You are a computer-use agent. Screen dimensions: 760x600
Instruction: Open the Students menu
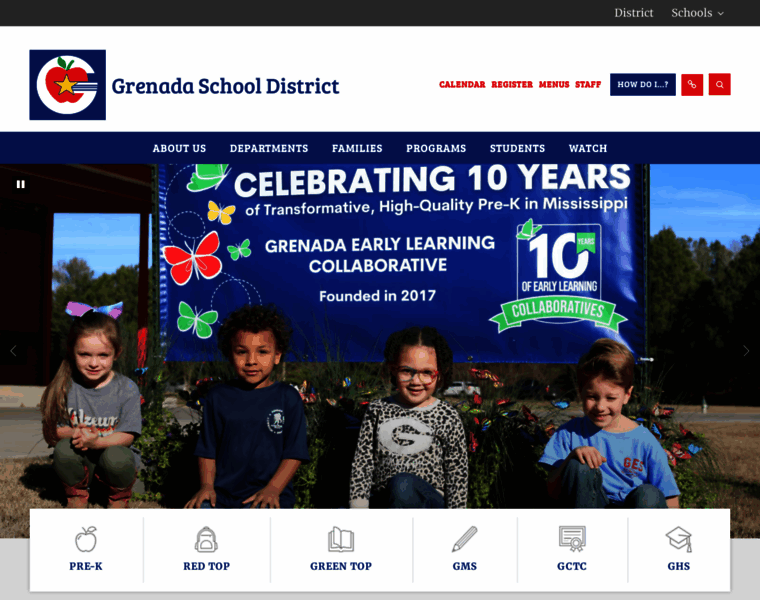click(x=517, y=148)
